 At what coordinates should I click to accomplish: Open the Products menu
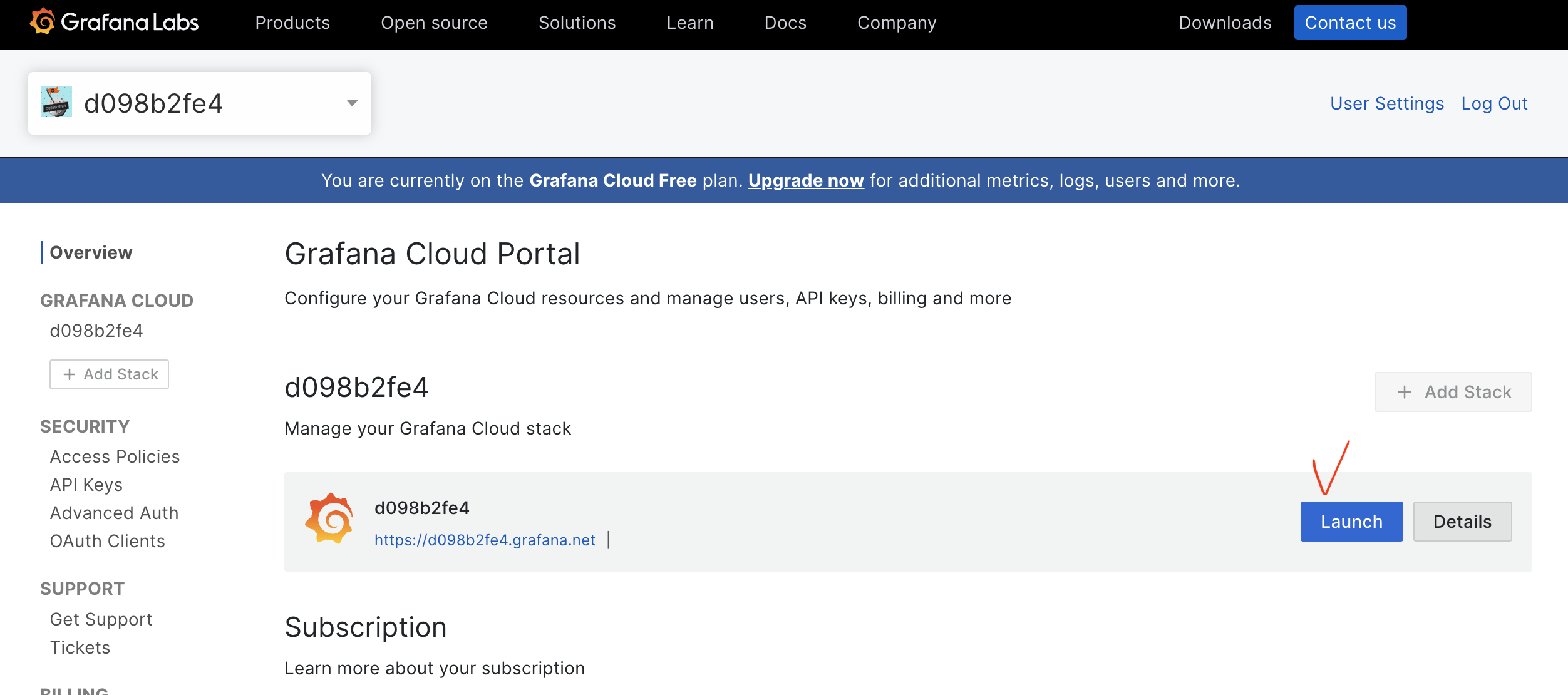tap(292, 23)
